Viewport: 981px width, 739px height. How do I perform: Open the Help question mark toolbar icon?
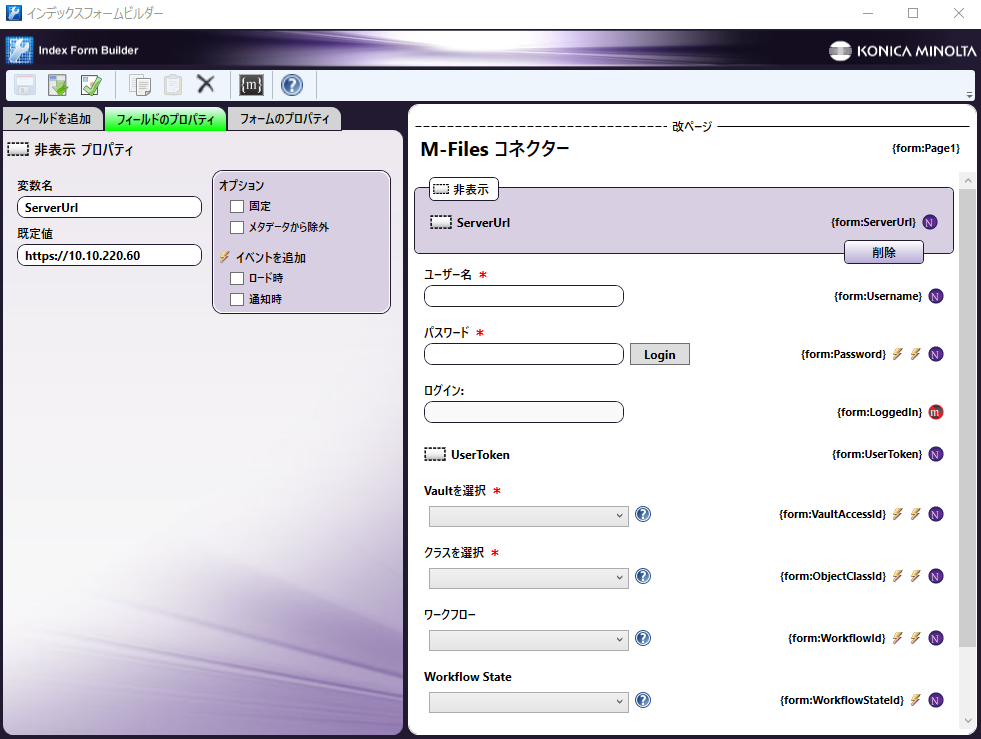pyautogui.click(x=292, y=85)
